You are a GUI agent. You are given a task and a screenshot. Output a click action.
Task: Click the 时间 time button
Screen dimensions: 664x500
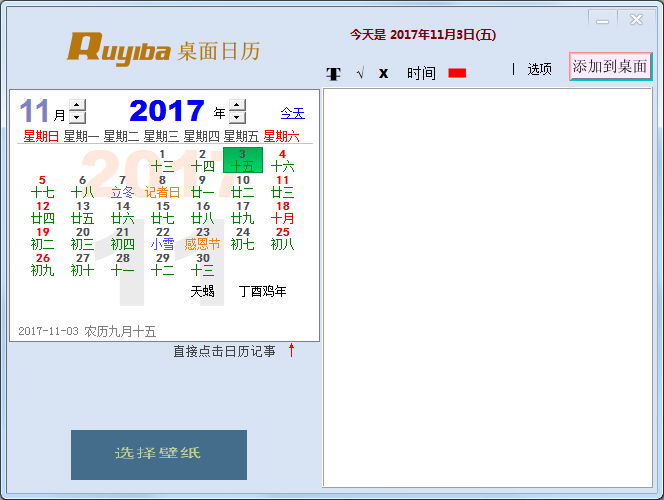(421, 73)
